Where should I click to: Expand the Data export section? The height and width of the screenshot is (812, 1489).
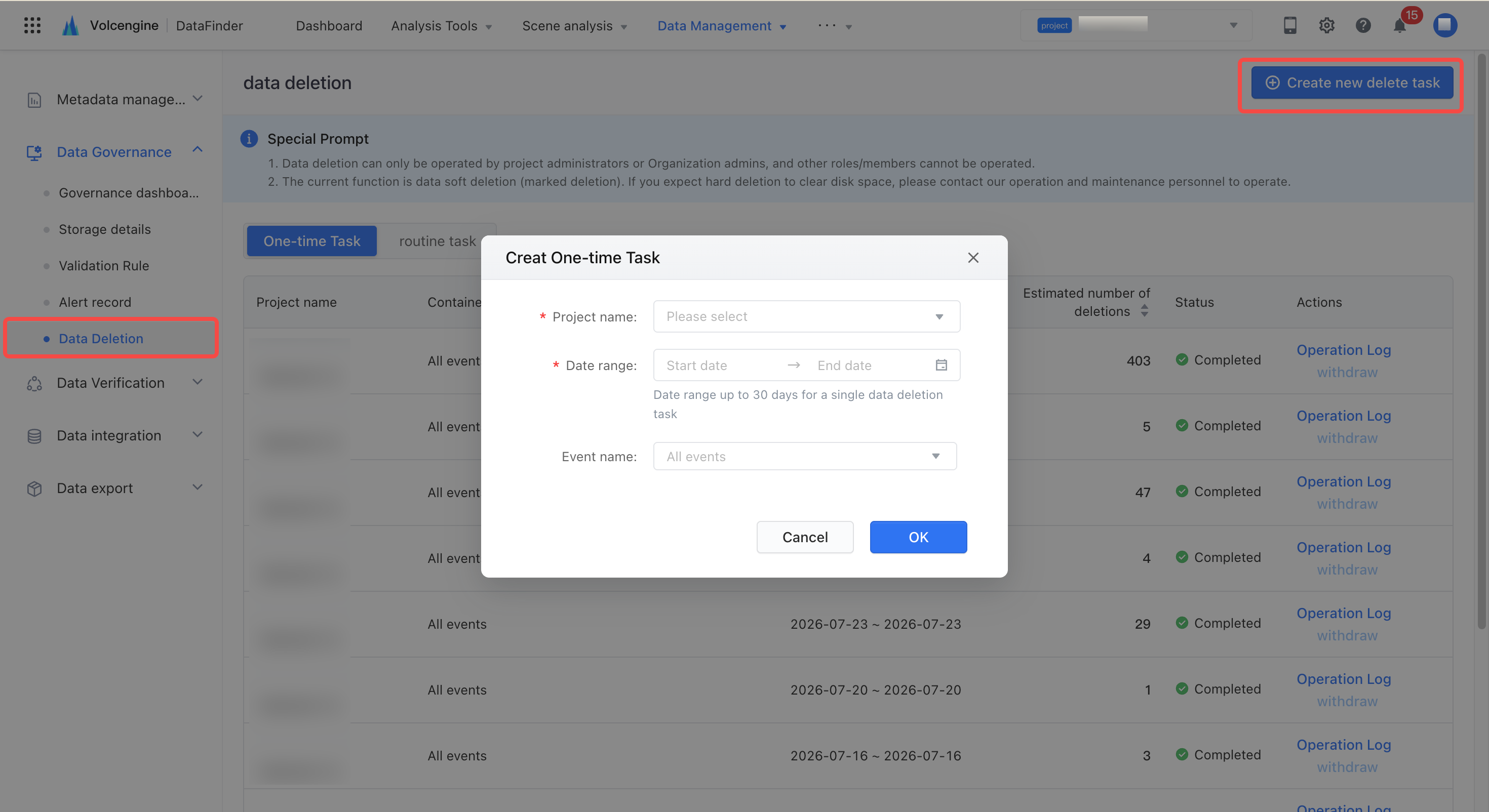(198, 487)
